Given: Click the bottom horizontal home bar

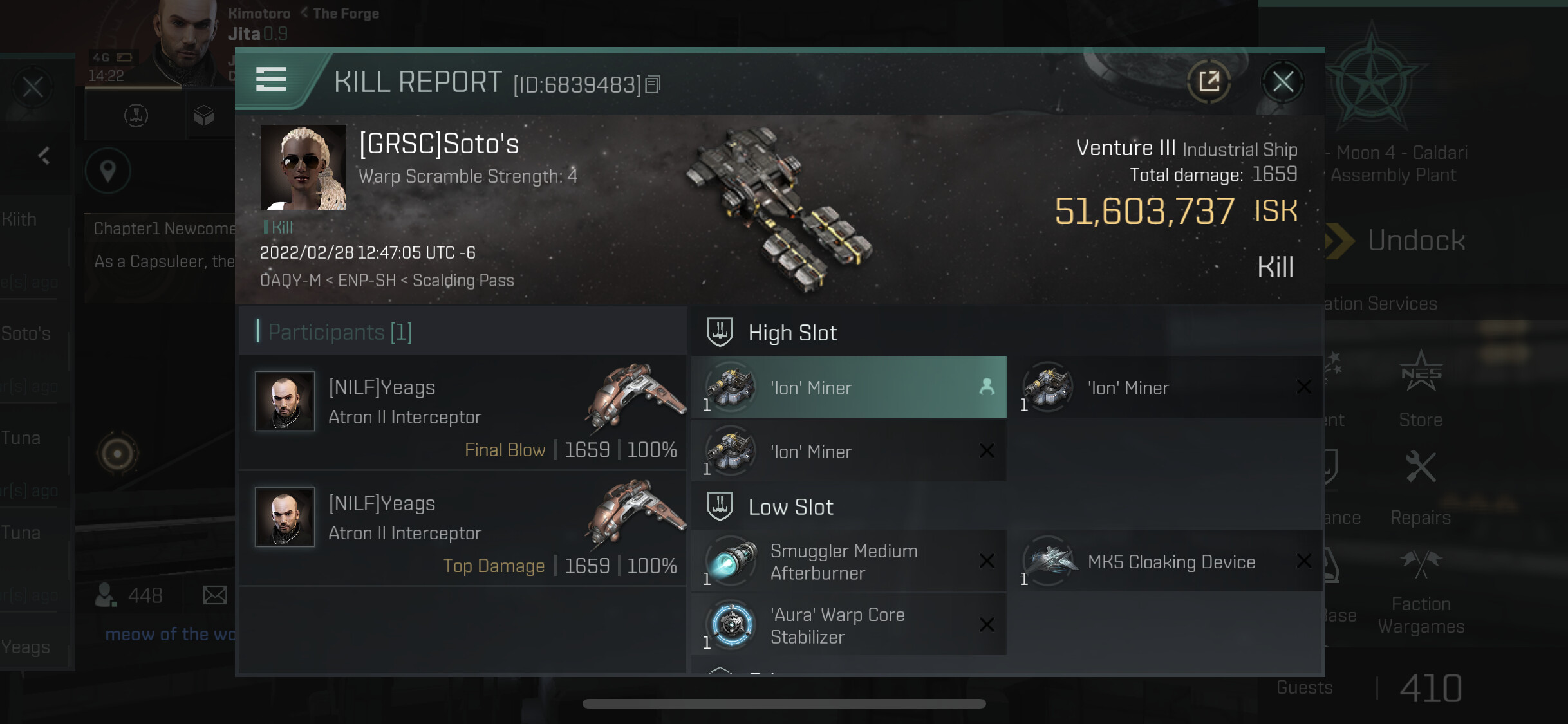Looking at the screenshot, I should (784, 703).
